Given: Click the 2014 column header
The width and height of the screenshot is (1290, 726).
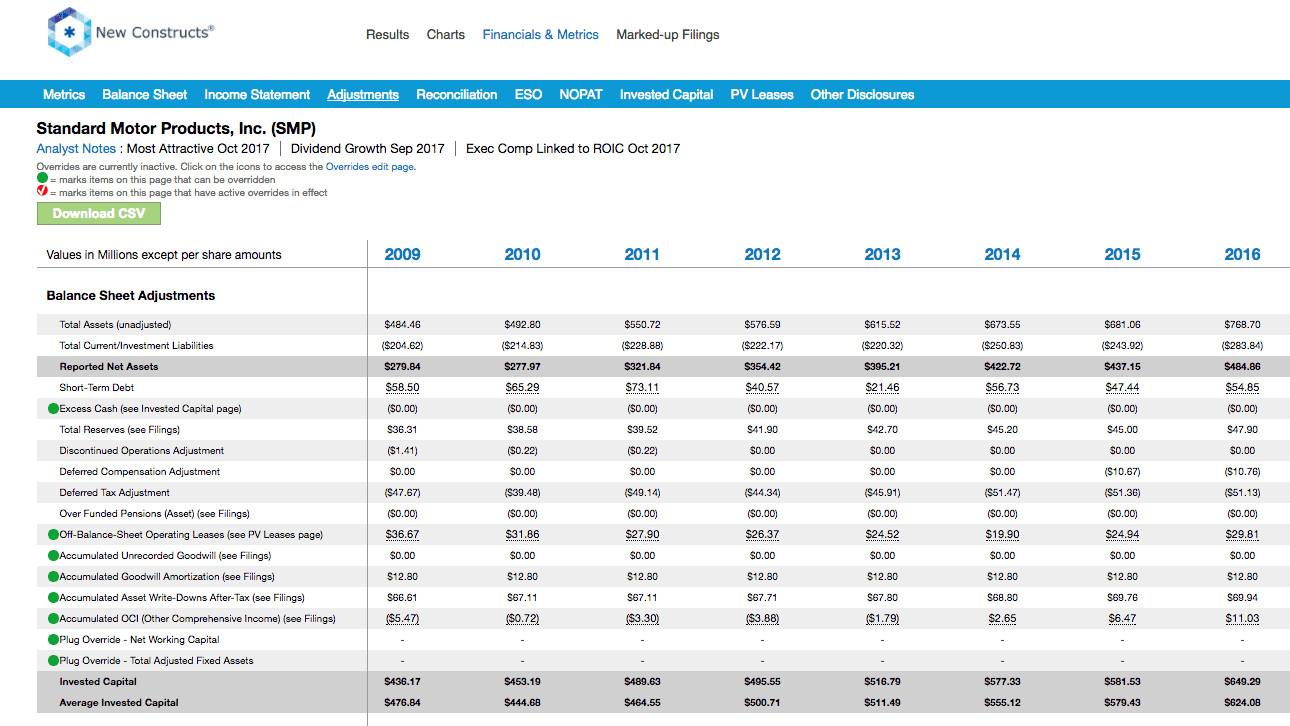Looking at the screenshot, I should pyautogui.click(x=1002, y=254).
